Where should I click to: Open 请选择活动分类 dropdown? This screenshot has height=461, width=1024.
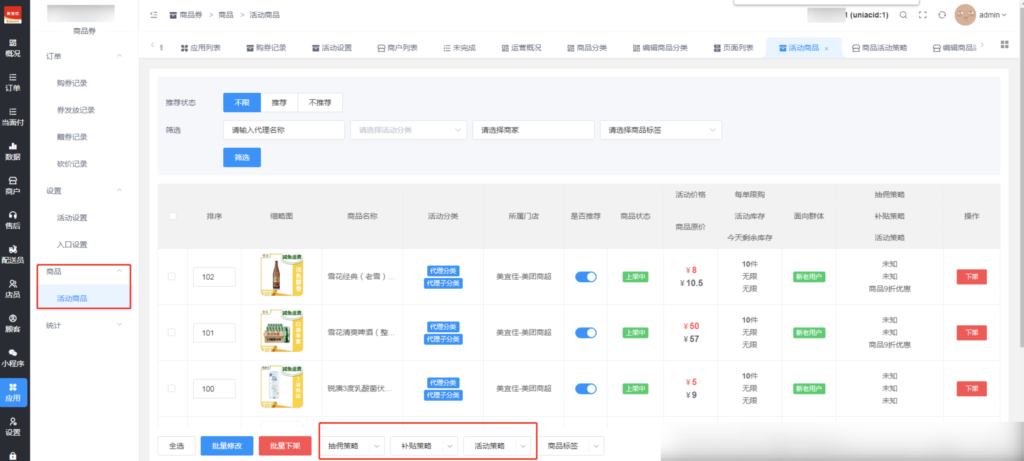click(x=409, y=130)
